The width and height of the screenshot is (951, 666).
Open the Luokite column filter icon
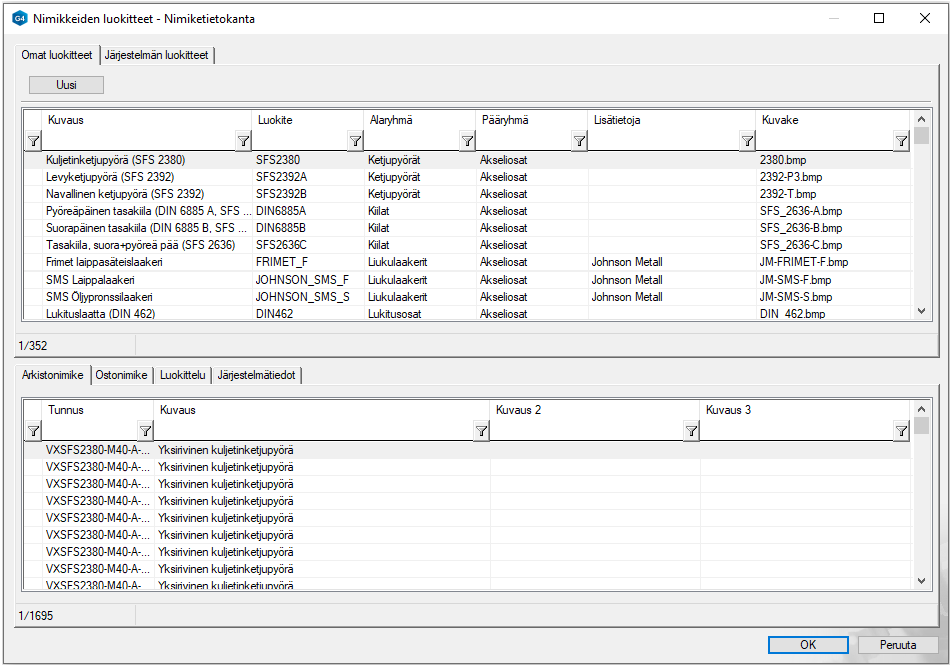(x=355, y=142)
